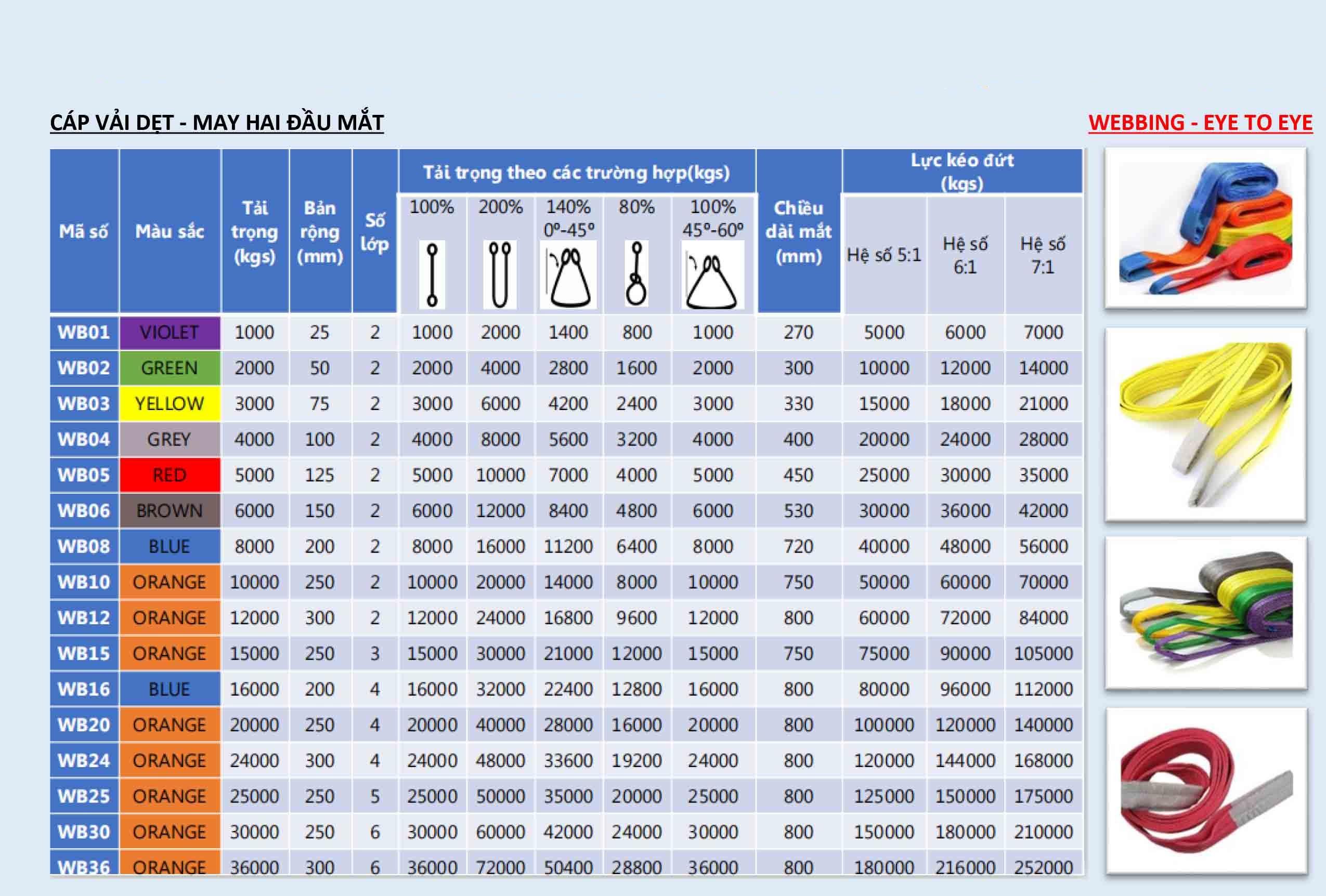Screen dimensions: 1326x896
Task: Click the red 'WEBBING - EYE TO EYE' title
Action: pos(1201,123)
